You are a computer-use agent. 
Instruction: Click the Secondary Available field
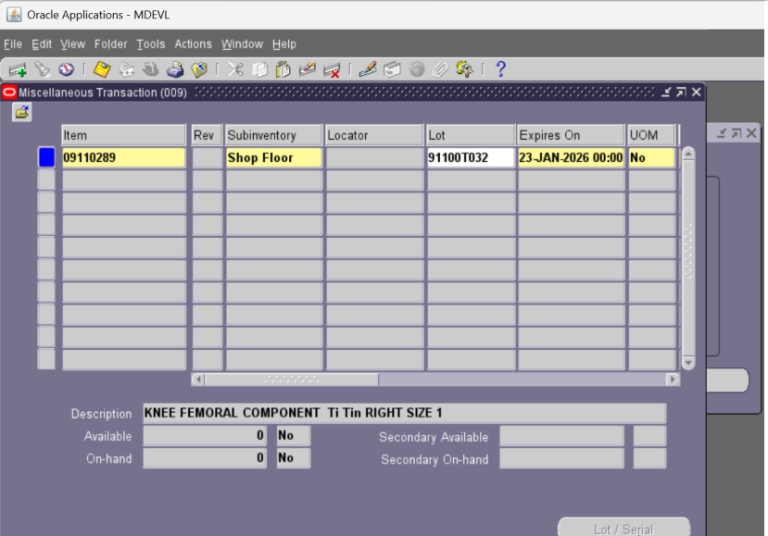(562, 436)
